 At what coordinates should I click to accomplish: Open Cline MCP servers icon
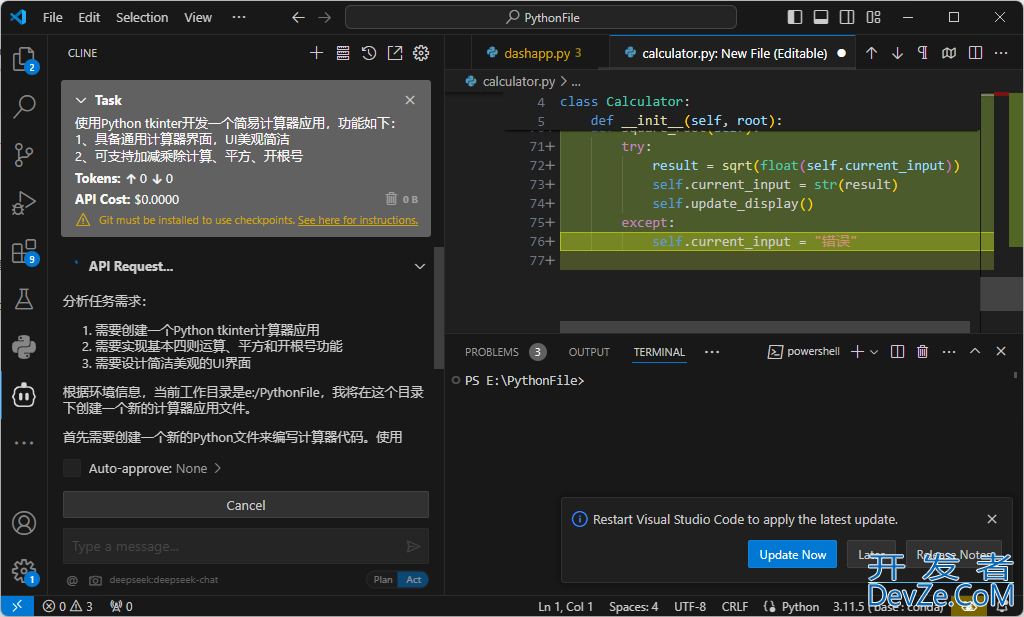343,53
